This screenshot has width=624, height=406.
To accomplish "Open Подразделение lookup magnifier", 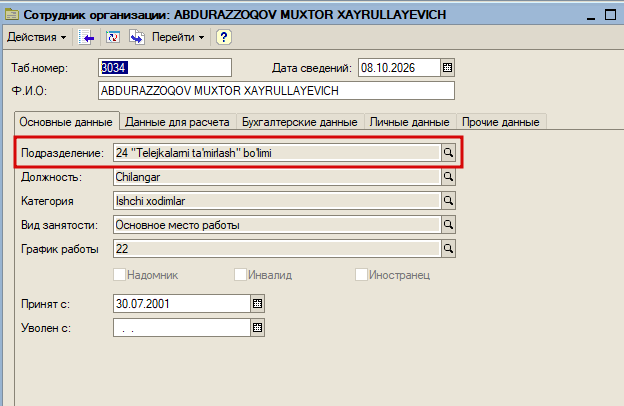I will 448,152.
